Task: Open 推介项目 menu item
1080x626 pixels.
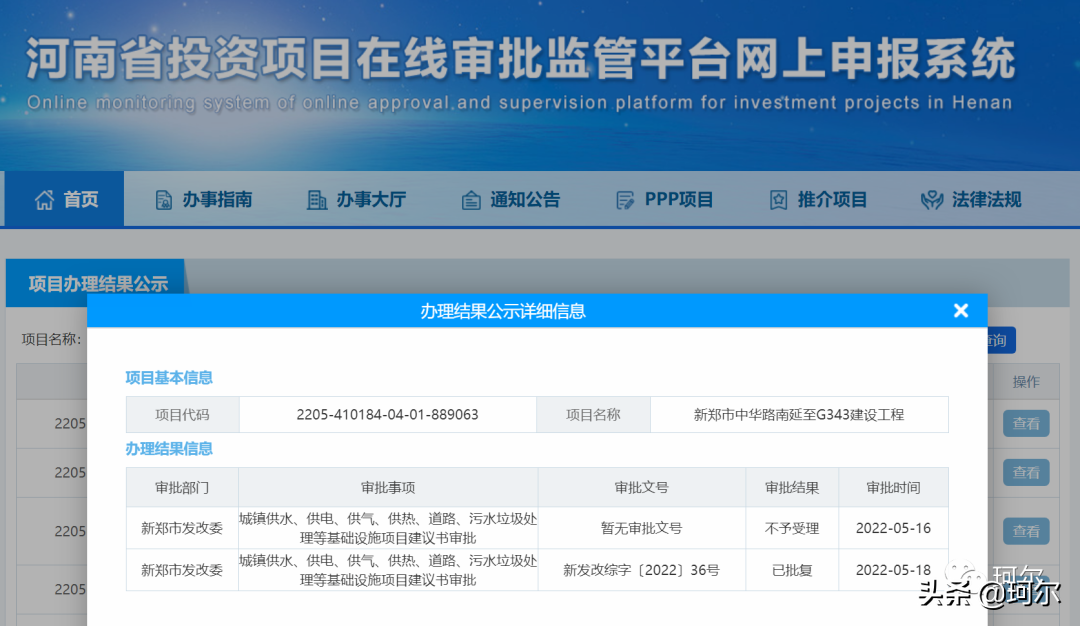Action: point(818,200)
